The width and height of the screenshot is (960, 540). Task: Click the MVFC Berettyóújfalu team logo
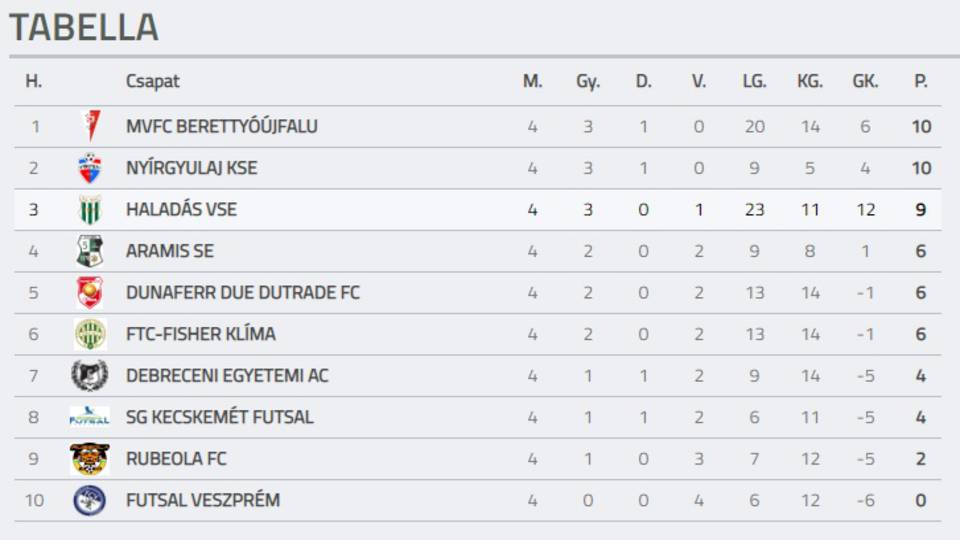(x=90, y=127)
